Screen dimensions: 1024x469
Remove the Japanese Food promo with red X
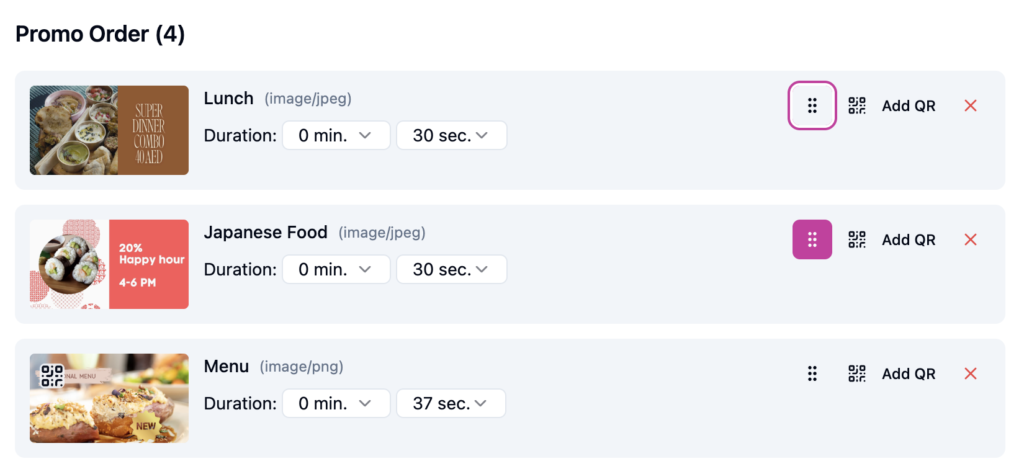pos(970,240)
